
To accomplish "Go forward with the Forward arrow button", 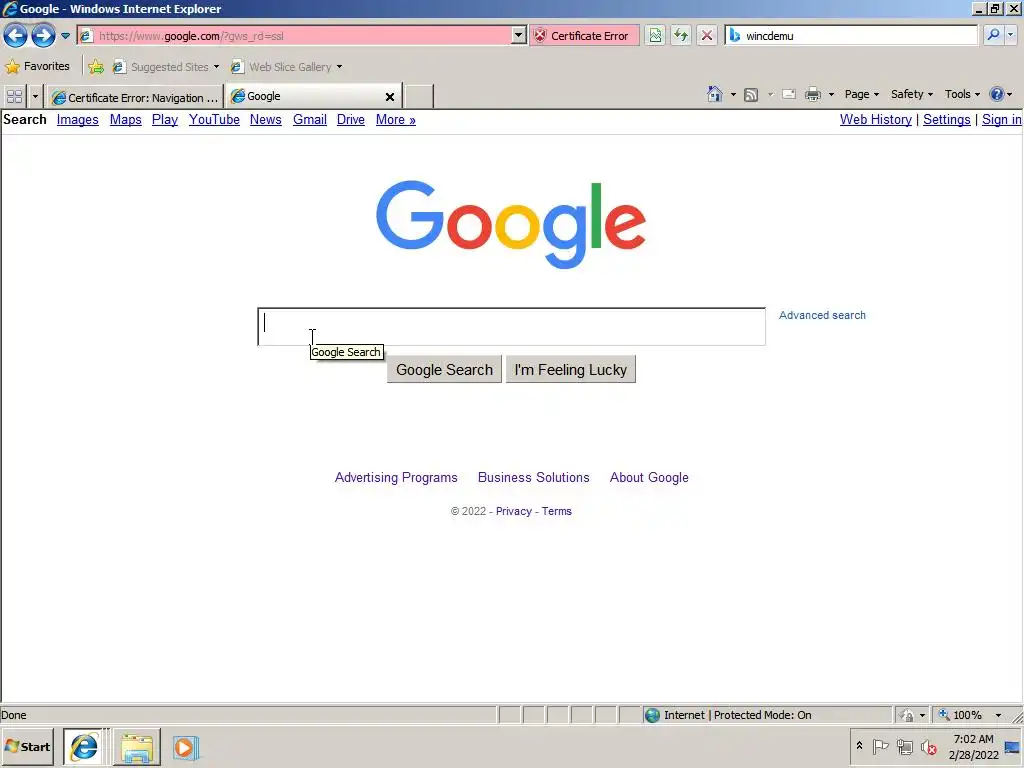I will pyautogui.click(x=43, y=35).
